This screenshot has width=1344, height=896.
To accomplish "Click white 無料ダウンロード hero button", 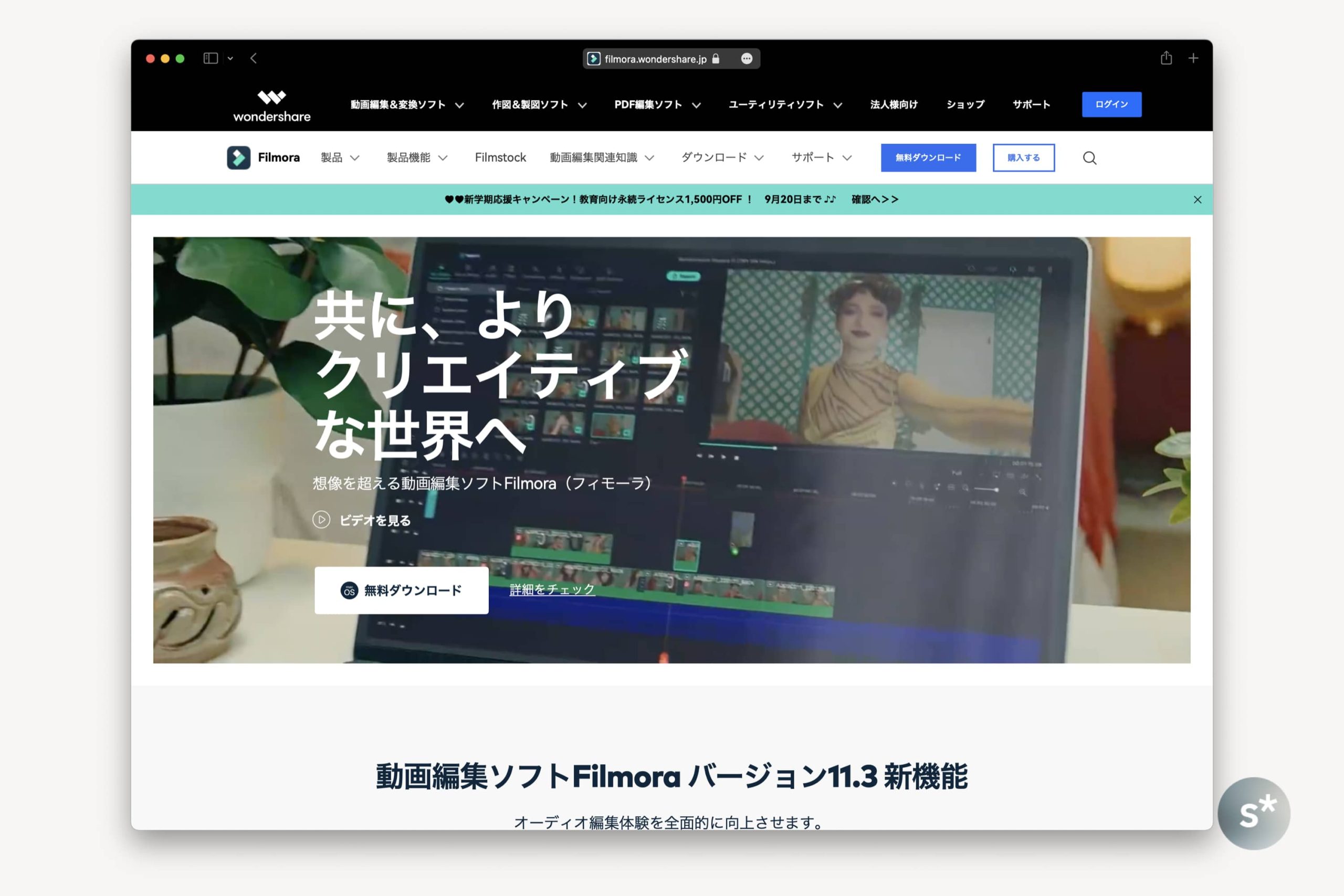I will 401,591.
